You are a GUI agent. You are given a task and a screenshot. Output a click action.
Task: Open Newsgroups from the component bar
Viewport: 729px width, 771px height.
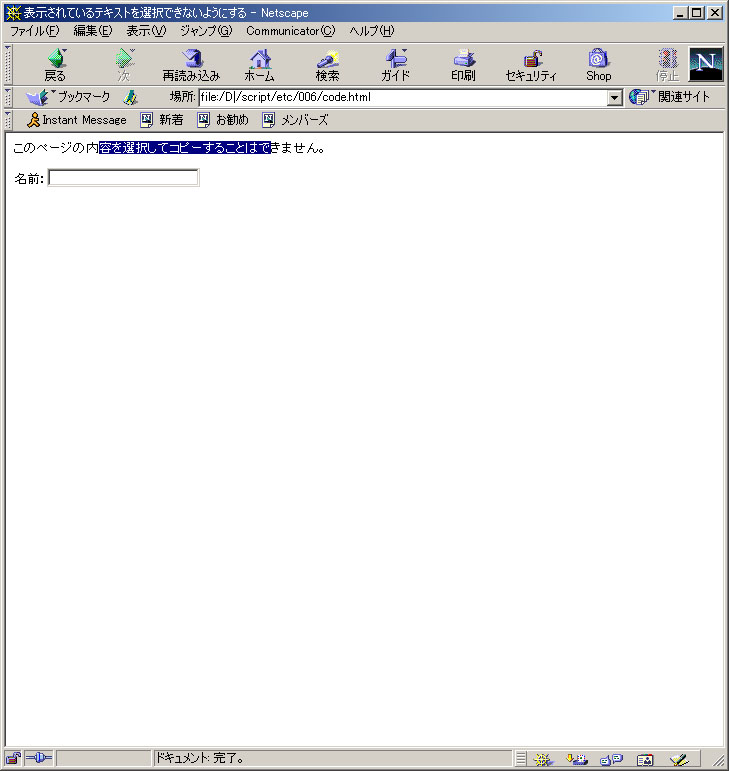tap(611, 759)
